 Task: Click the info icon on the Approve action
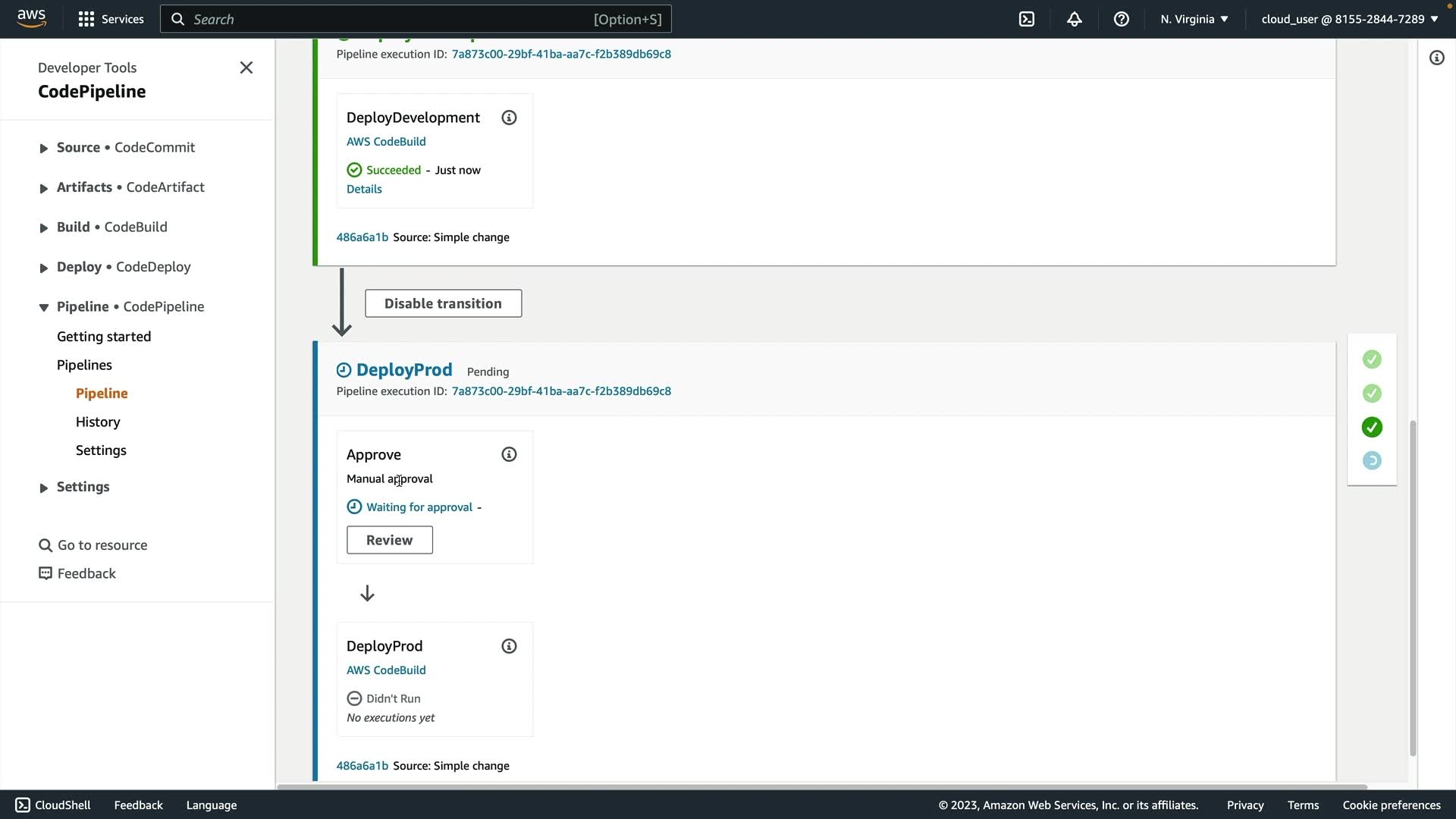(509, 454)
